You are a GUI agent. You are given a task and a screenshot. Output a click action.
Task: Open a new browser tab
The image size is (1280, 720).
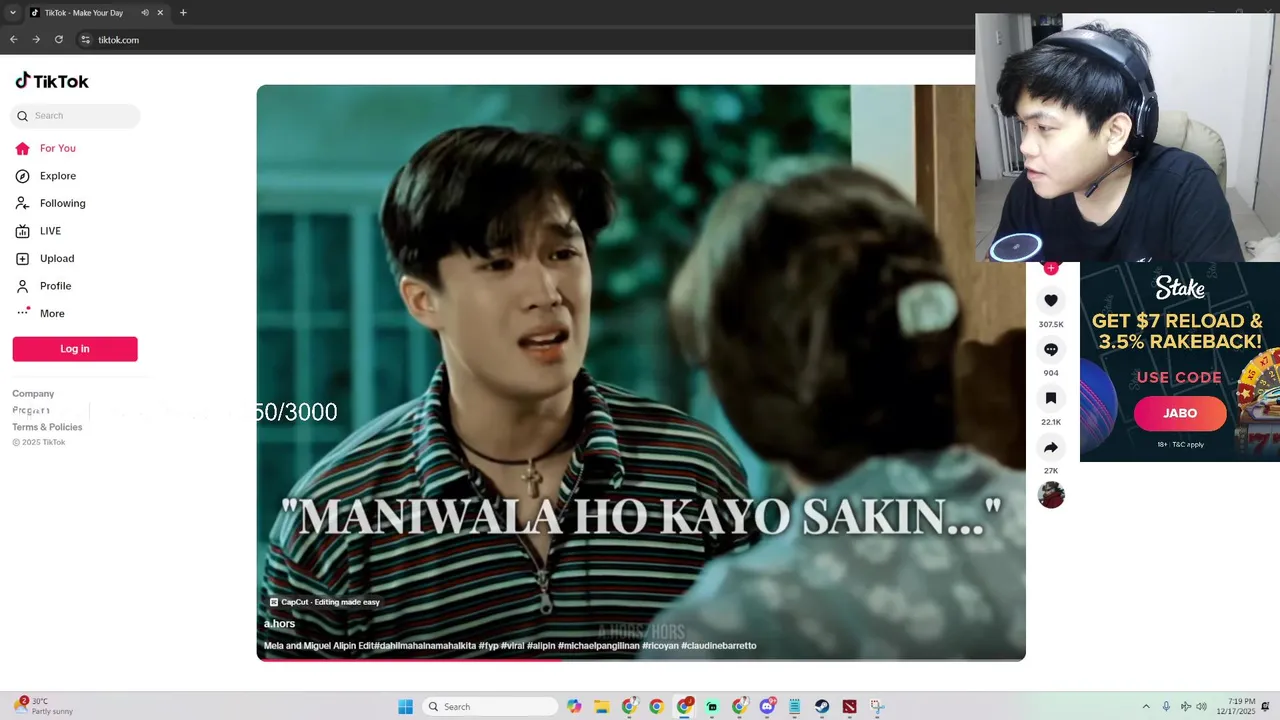[x=183, y=13]
